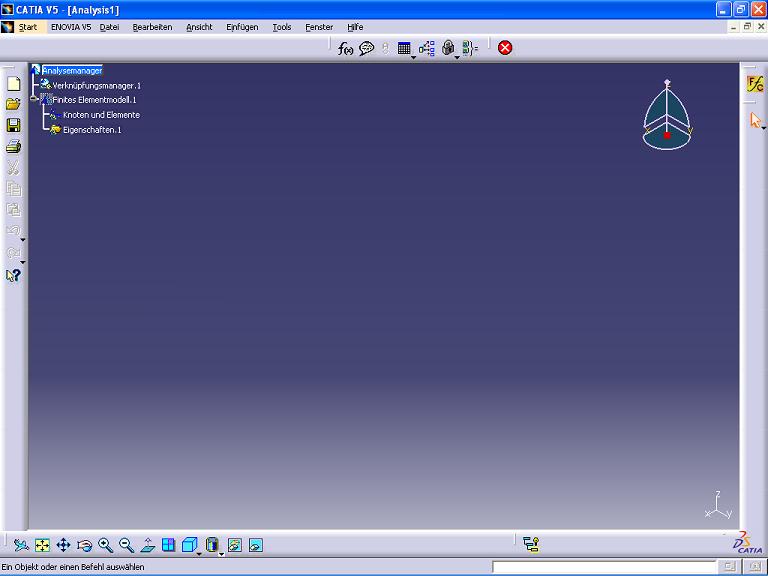This screenshot has height=576, width=768.
Task: Select Verknüpfungsmanager.1 tree node
Action: click(96, 86)
